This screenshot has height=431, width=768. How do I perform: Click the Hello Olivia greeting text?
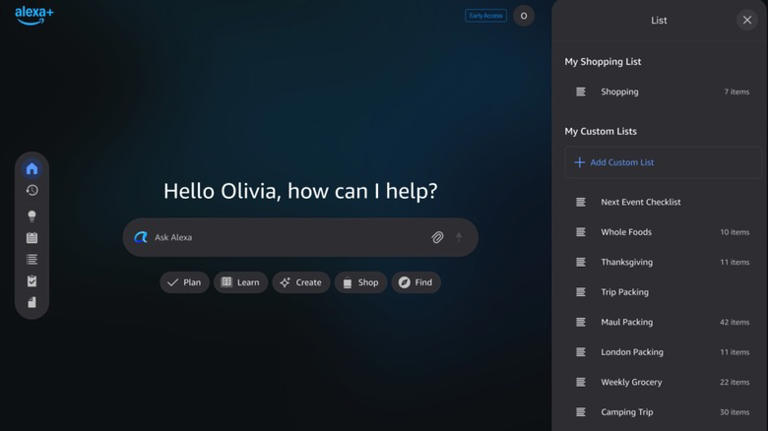[300, 191]
